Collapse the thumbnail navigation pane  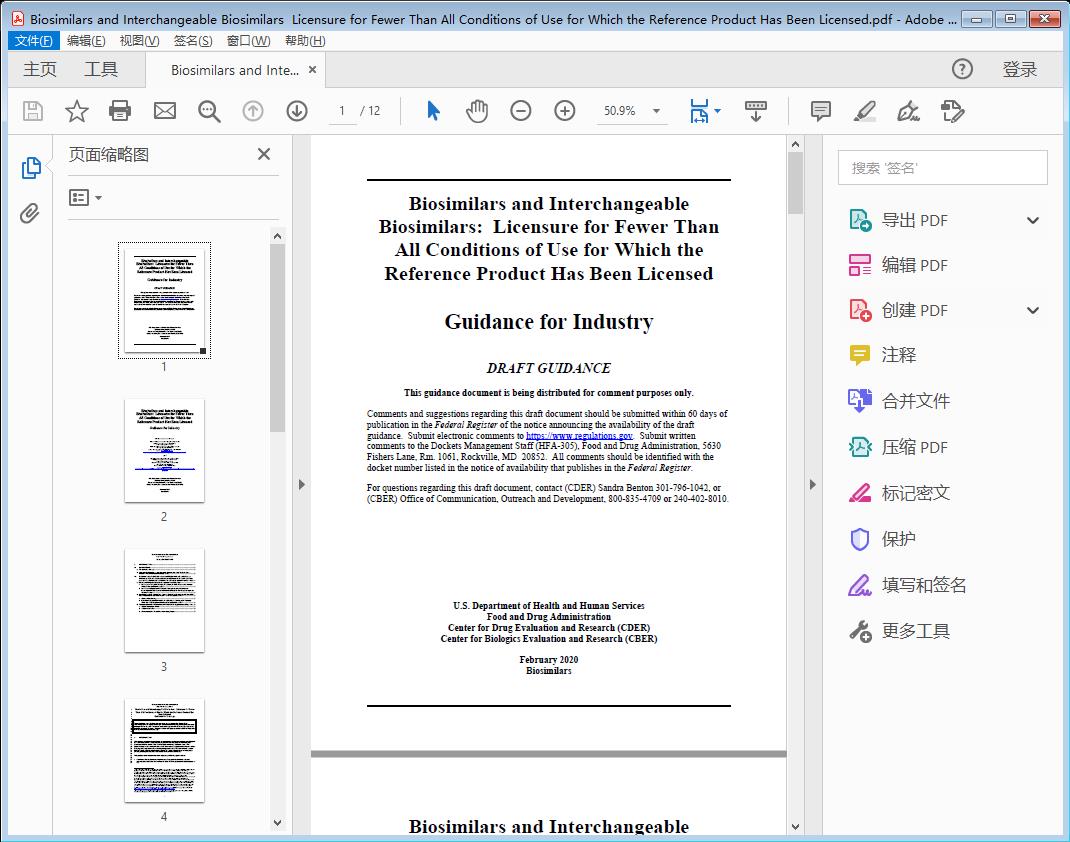(x=263, y=154)
